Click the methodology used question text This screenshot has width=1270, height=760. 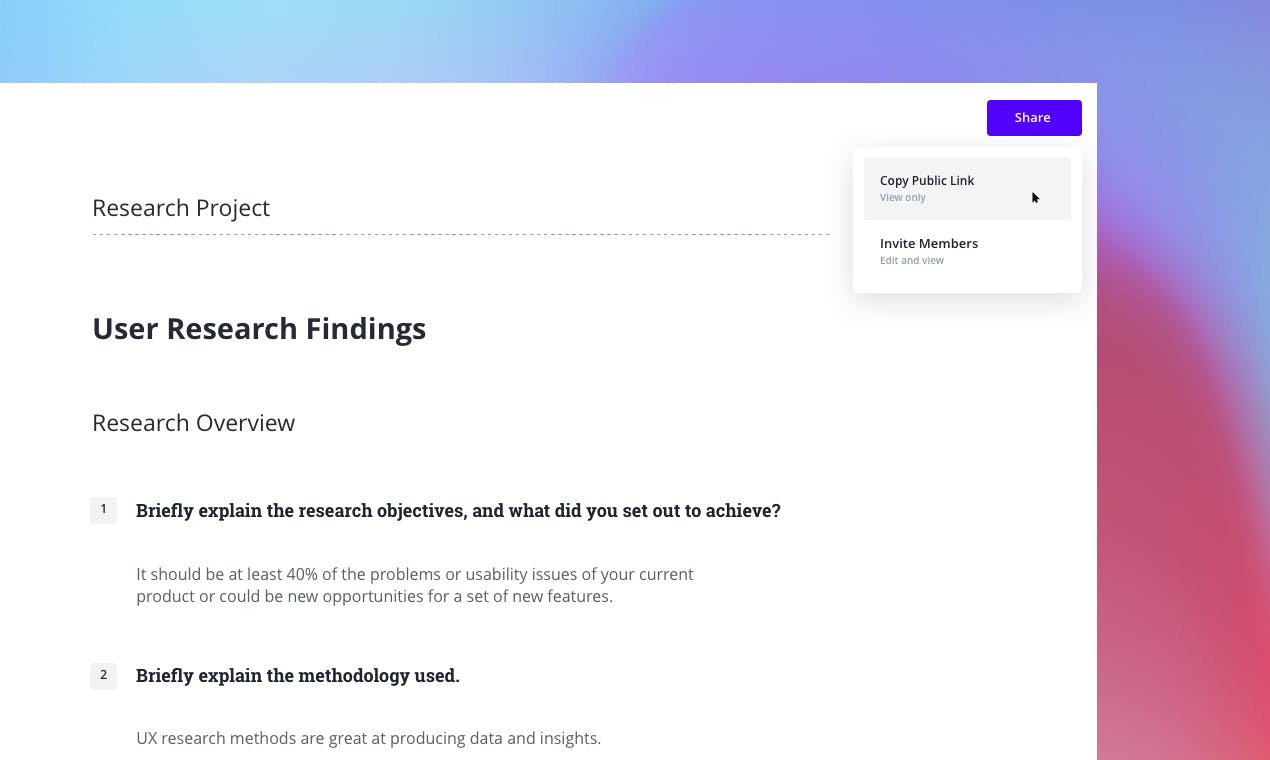298,676
